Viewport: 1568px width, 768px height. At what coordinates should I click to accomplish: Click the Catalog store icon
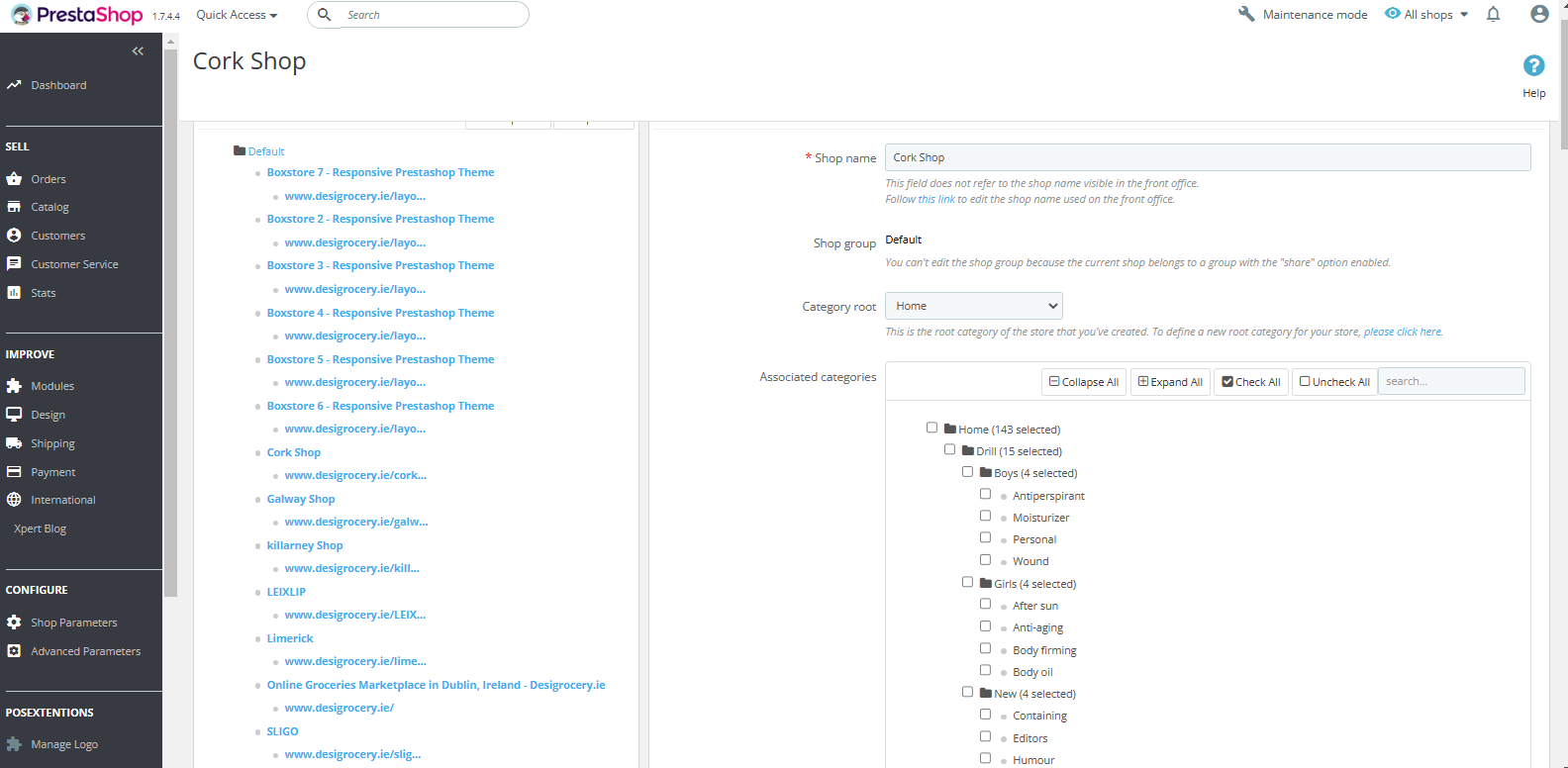point(14,207)
